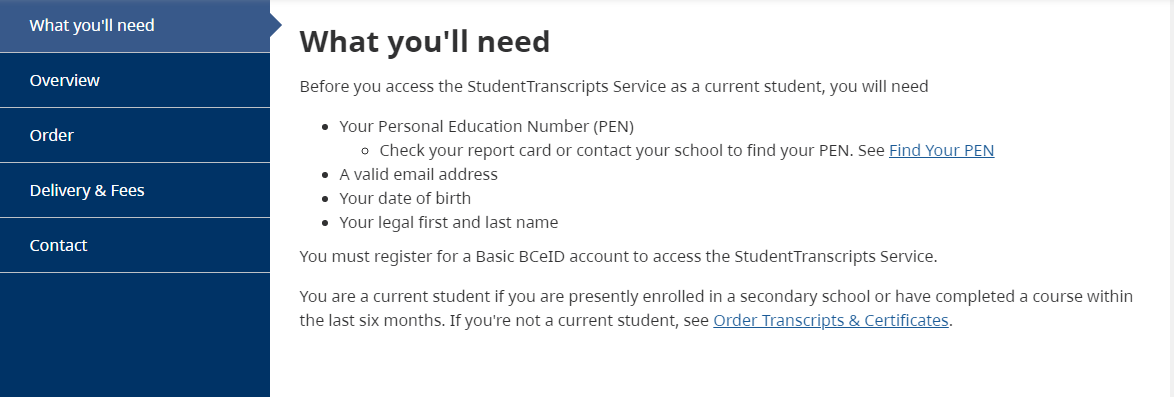Open the Order Transcripts & Certificates link

point(830,321)
